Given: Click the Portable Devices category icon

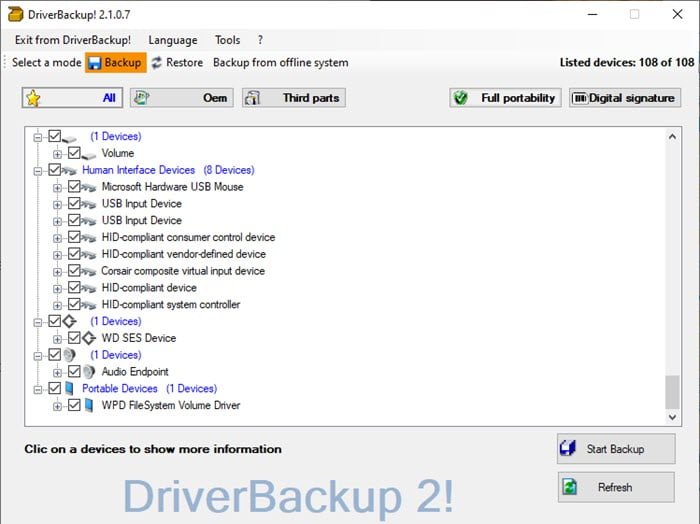Looking at the screenshot, I should coord(69,388).
